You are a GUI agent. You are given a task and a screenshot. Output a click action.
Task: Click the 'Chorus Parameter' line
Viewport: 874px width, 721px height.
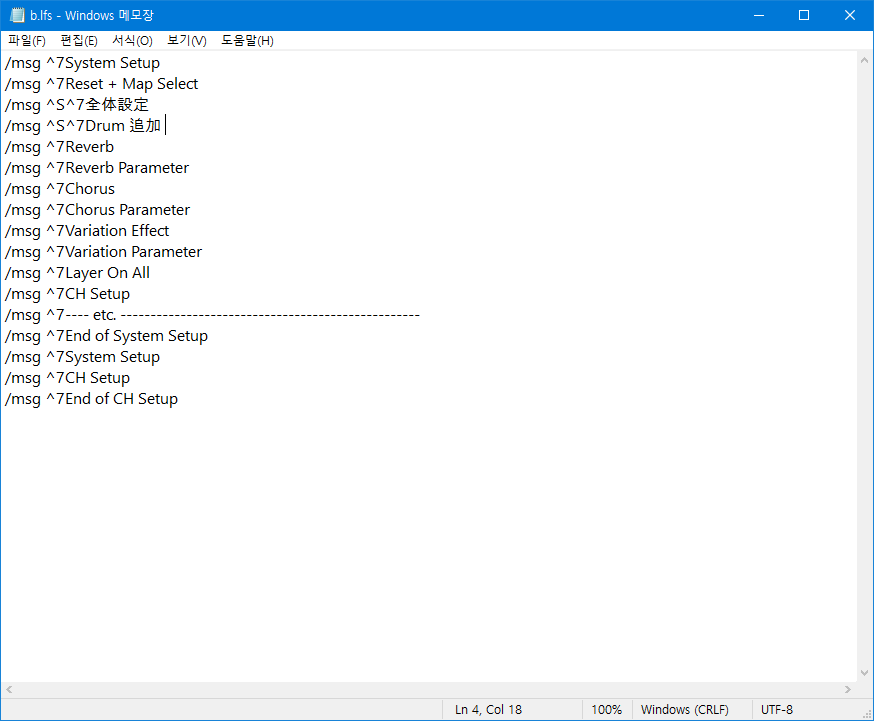click(98, 210)
